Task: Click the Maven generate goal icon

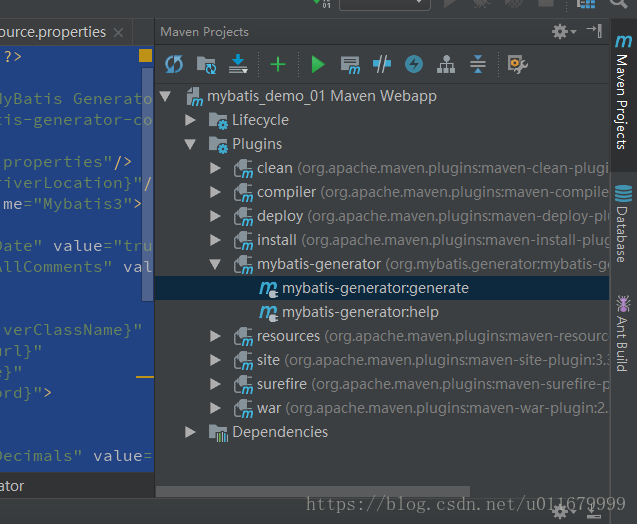Action: point(268,289)
